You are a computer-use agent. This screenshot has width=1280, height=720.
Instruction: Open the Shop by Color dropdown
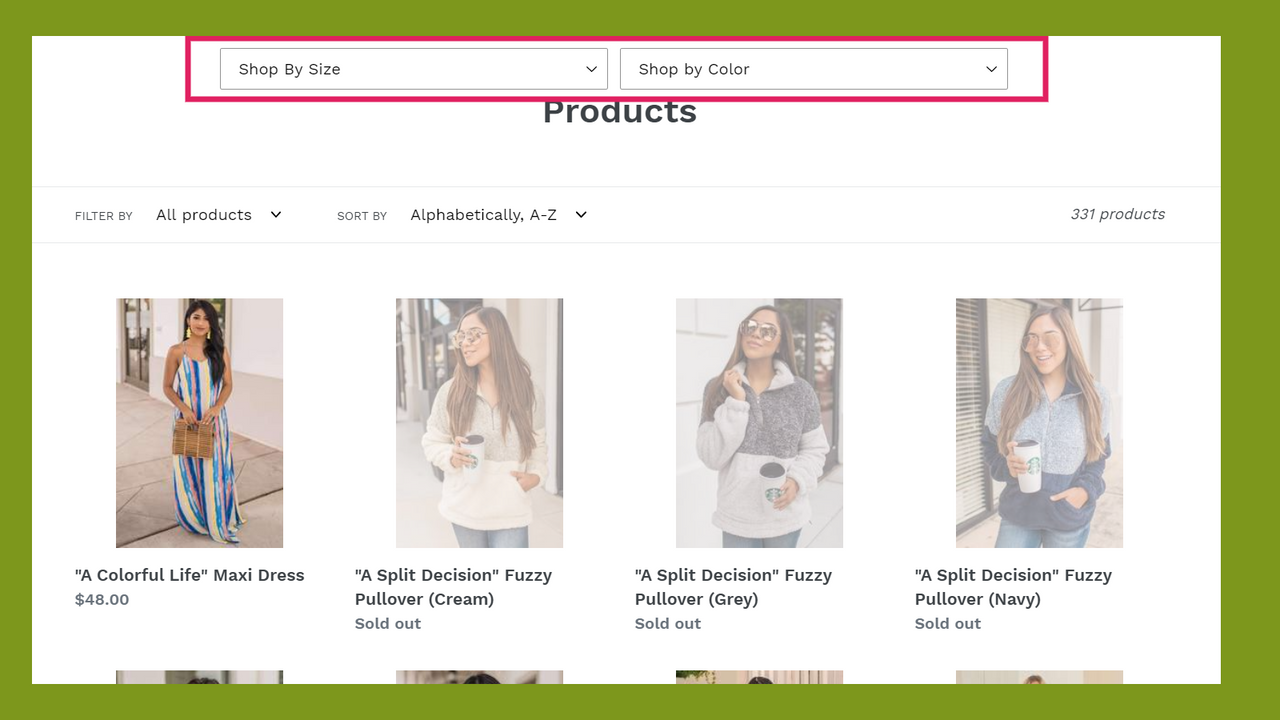[813, 68]
